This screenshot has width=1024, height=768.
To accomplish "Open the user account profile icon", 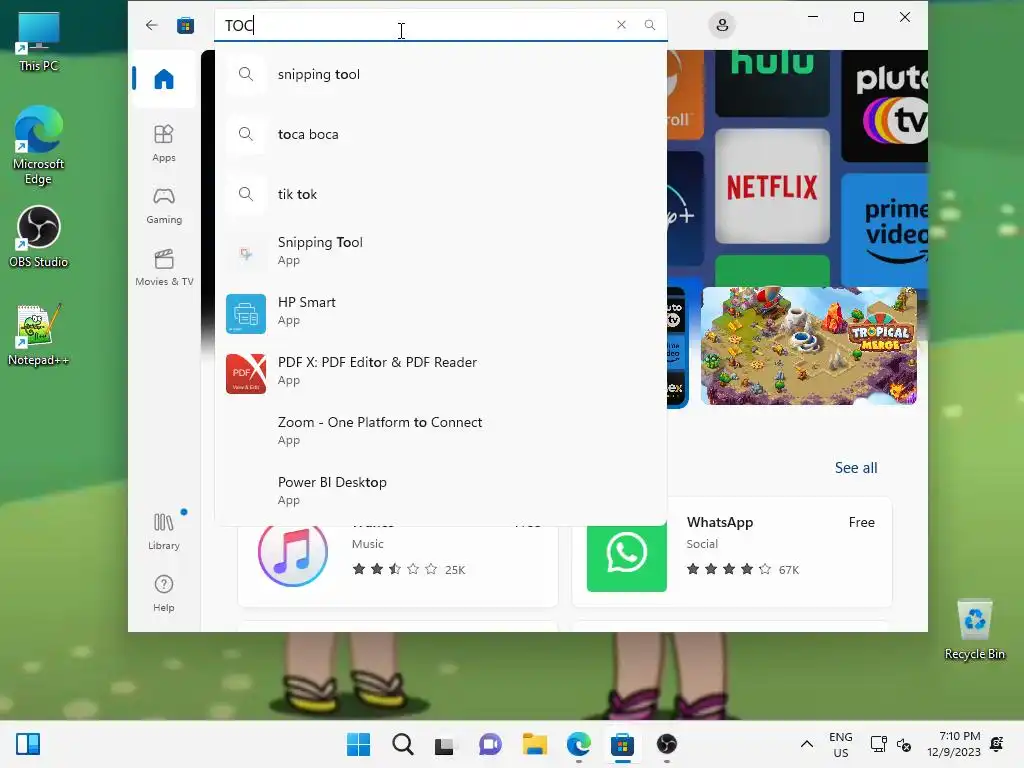I will pos(722,25).
